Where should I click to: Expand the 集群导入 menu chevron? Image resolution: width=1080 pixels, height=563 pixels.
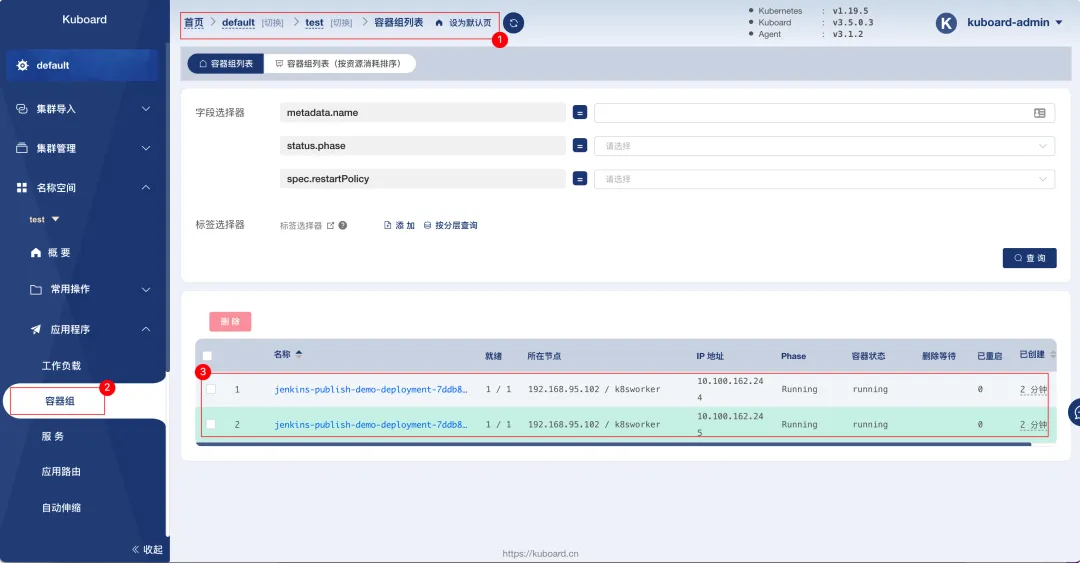click(x=146, y=109)
